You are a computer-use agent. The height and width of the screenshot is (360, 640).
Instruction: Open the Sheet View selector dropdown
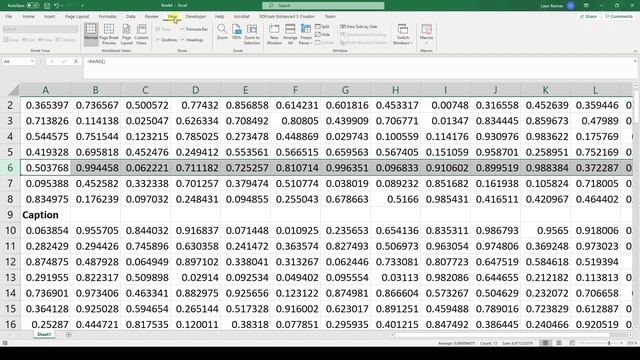[x=40, y=29]
